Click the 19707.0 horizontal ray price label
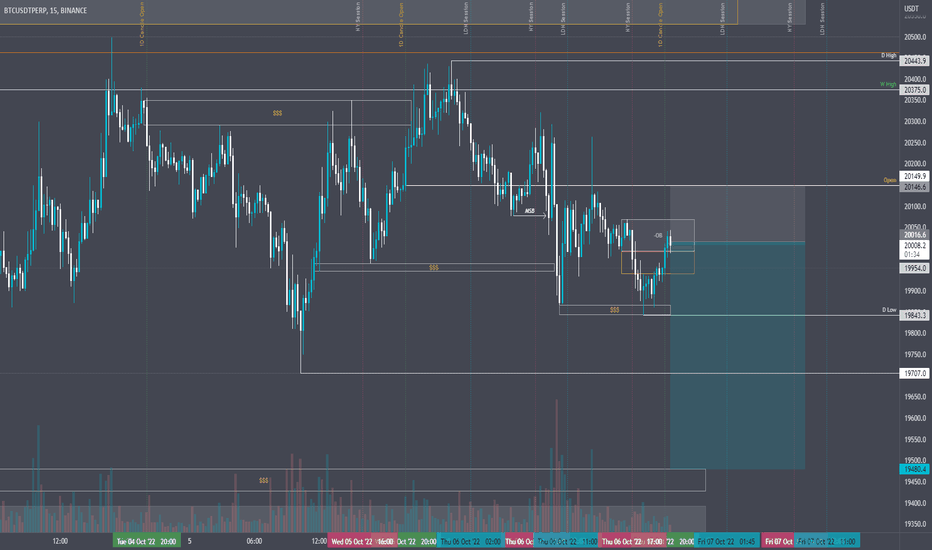Viewport: 932px width, 550px height. click(914, 373)
